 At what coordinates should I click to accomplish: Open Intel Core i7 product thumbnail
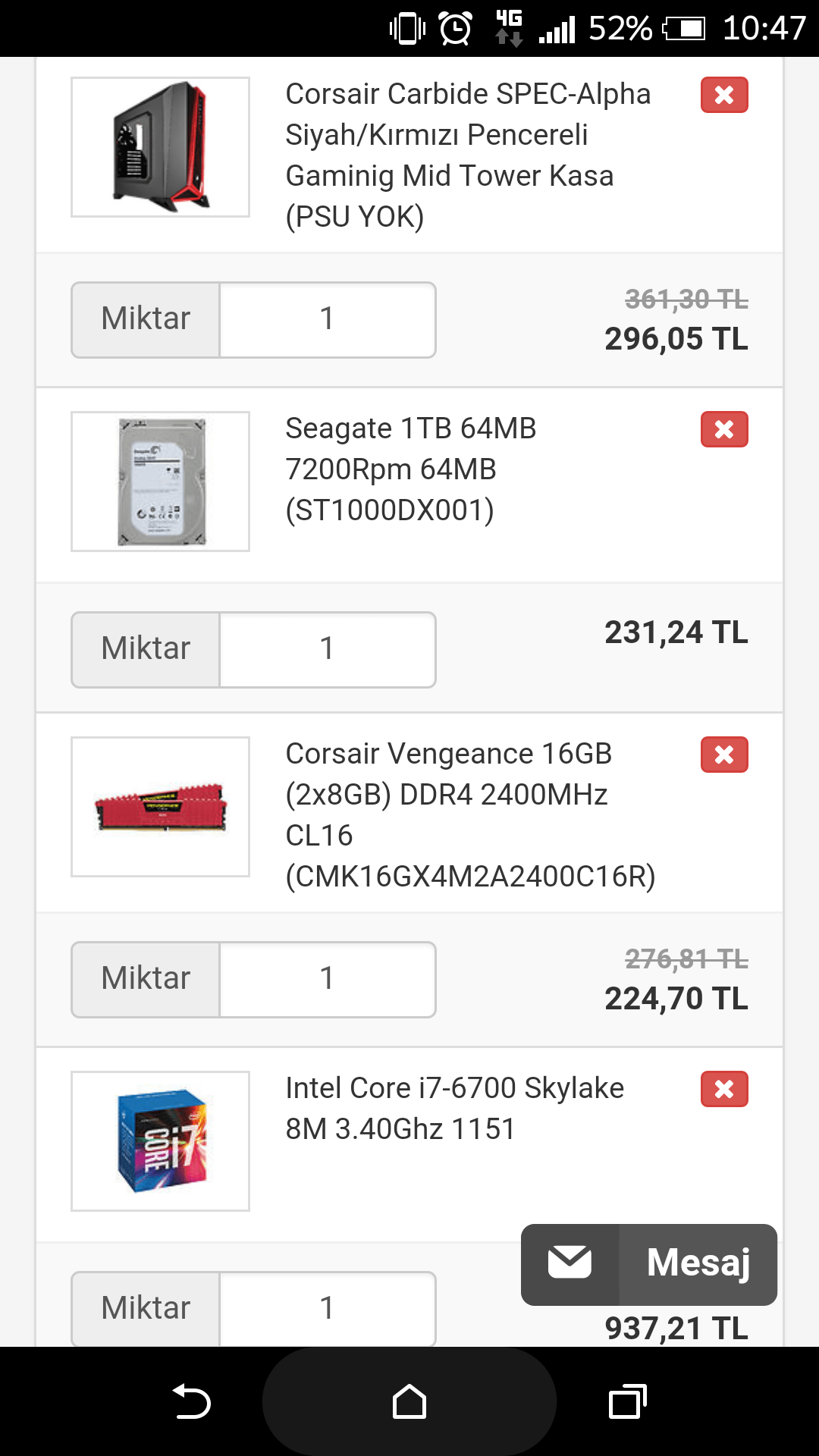coord(160,1141)
